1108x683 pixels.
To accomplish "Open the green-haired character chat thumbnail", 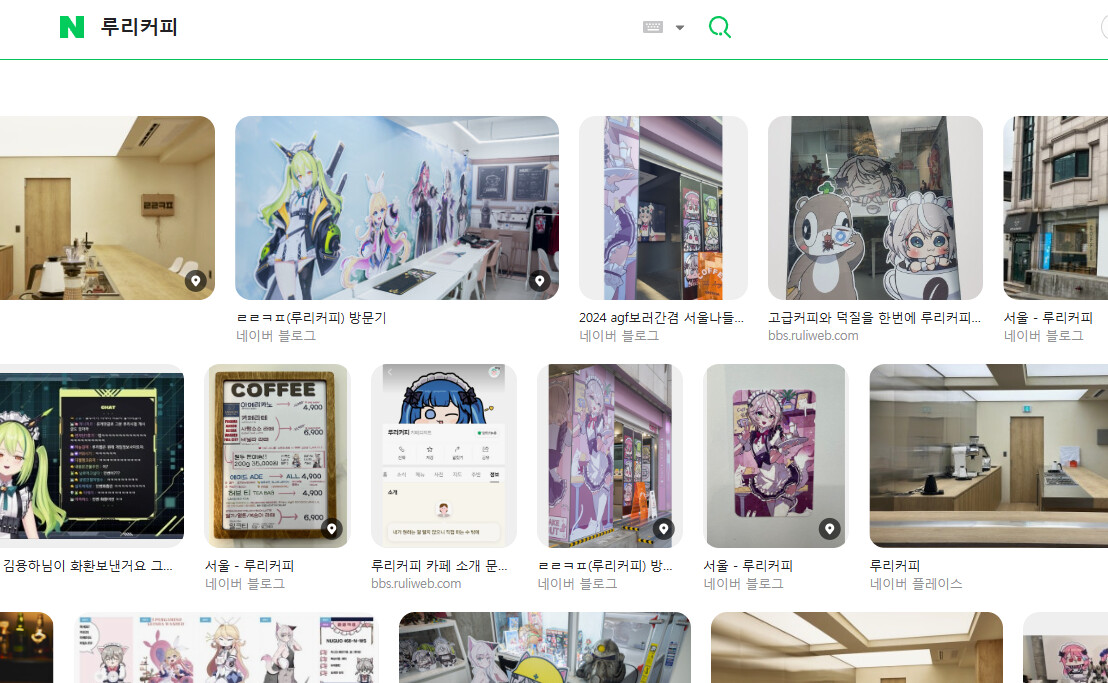I will (x=92, y=456).
